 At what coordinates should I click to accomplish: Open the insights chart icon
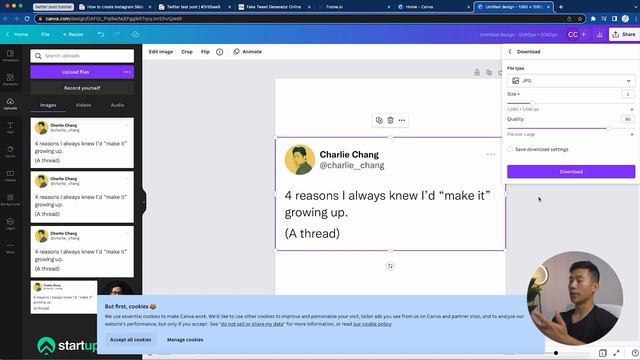(599, 35)
